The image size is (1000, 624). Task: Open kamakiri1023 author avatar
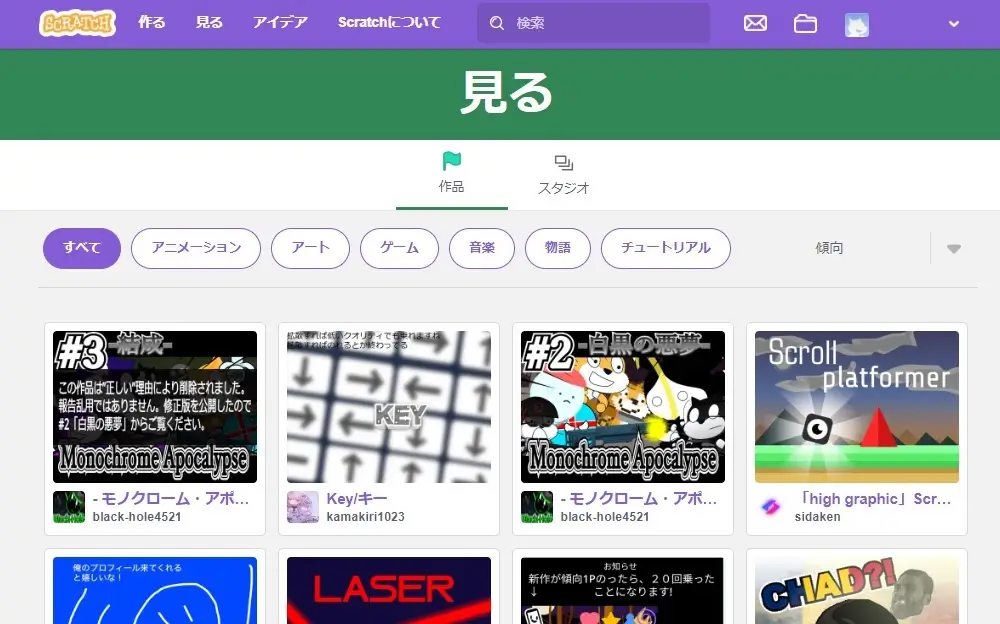point(303,507)
